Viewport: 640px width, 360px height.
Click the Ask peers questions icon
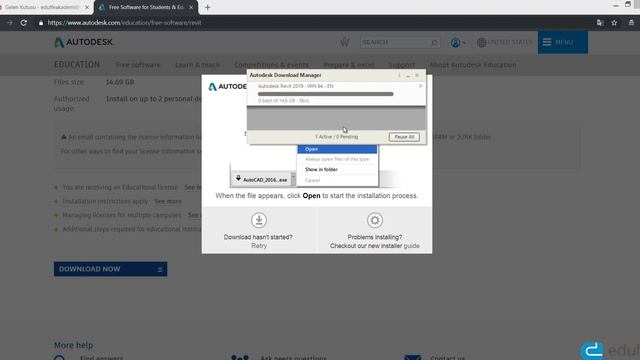[240, 358]
